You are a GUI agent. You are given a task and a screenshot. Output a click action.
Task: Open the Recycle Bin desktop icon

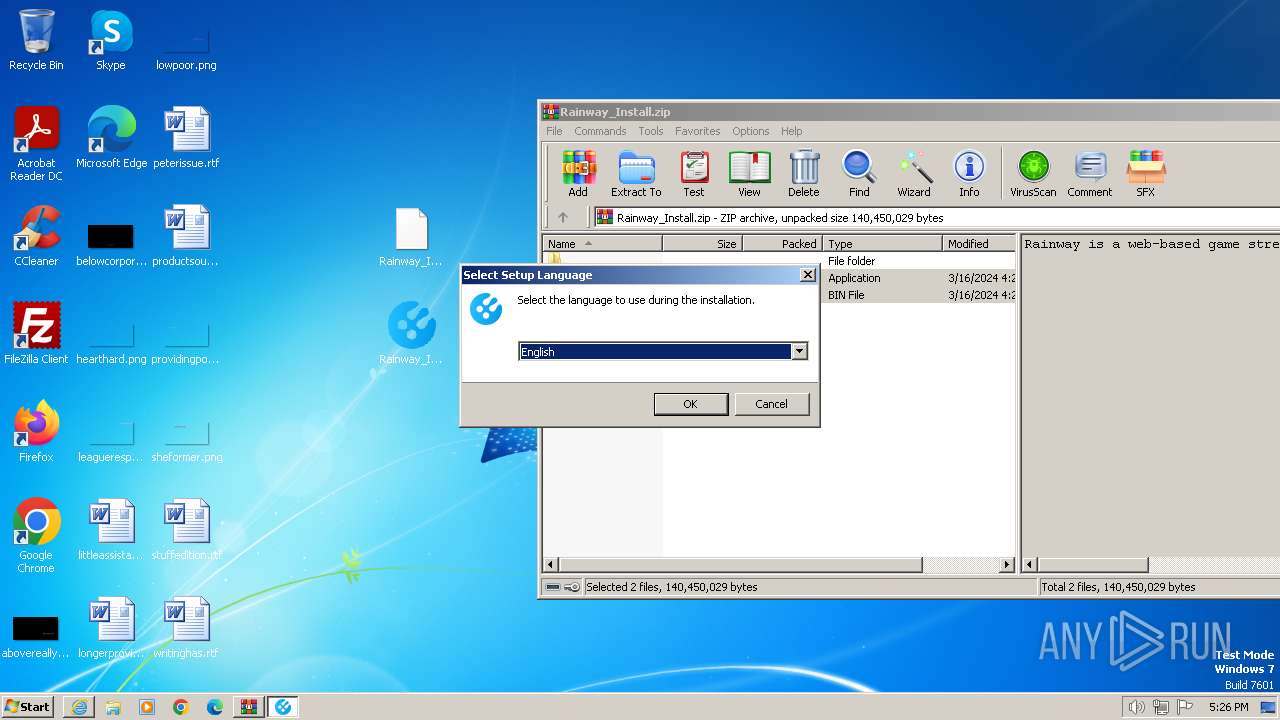point(36,40)
